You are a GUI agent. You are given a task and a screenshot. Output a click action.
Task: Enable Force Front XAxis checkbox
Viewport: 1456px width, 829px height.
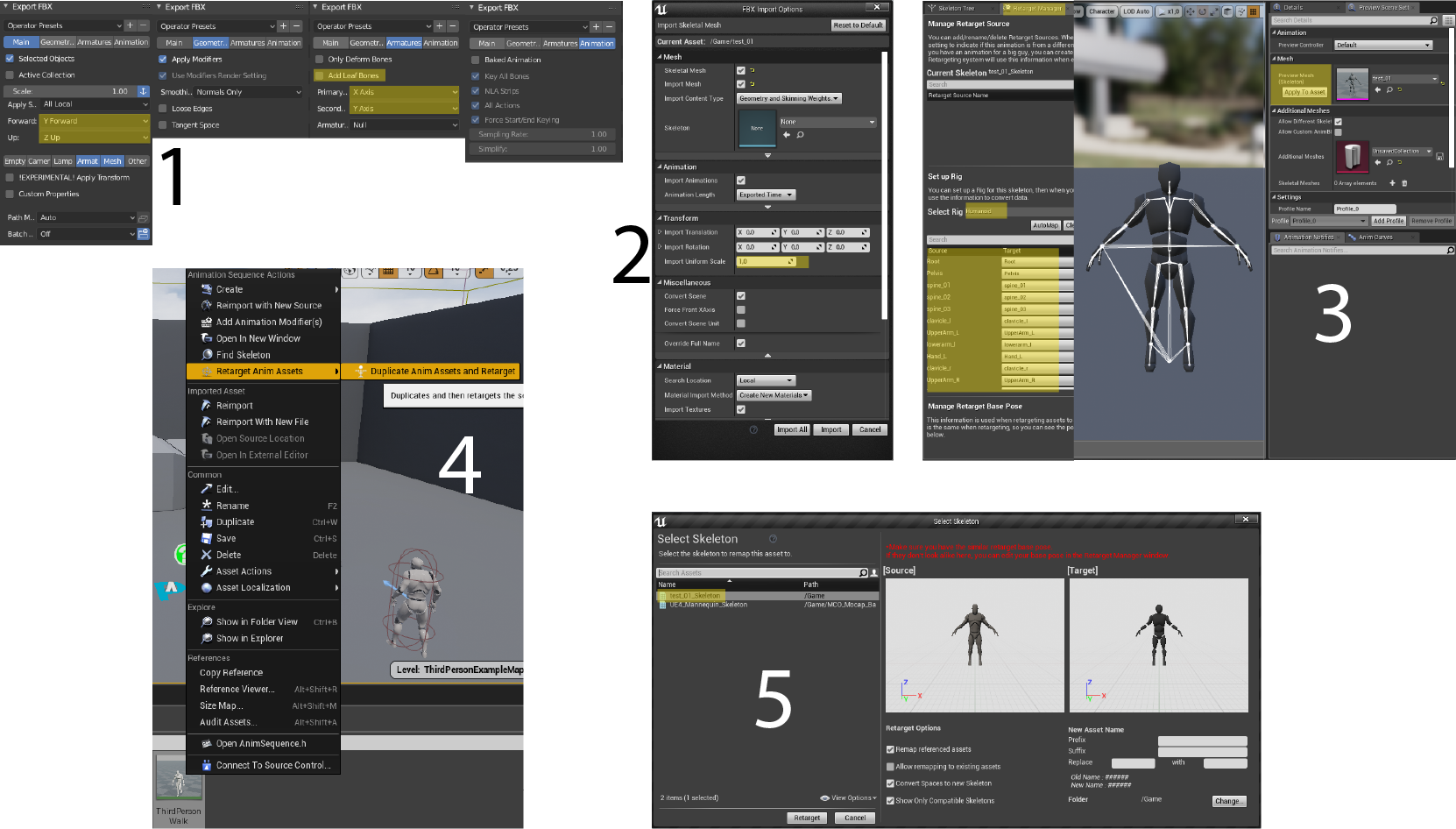[741, 310]
